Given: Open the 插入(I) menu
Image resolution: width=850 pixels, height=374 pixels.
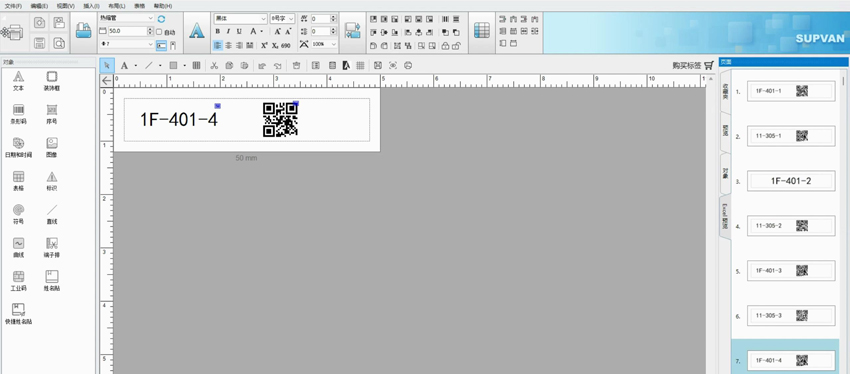Looking at the screenshot, I should pyautogui.click(x=91, y=5).
